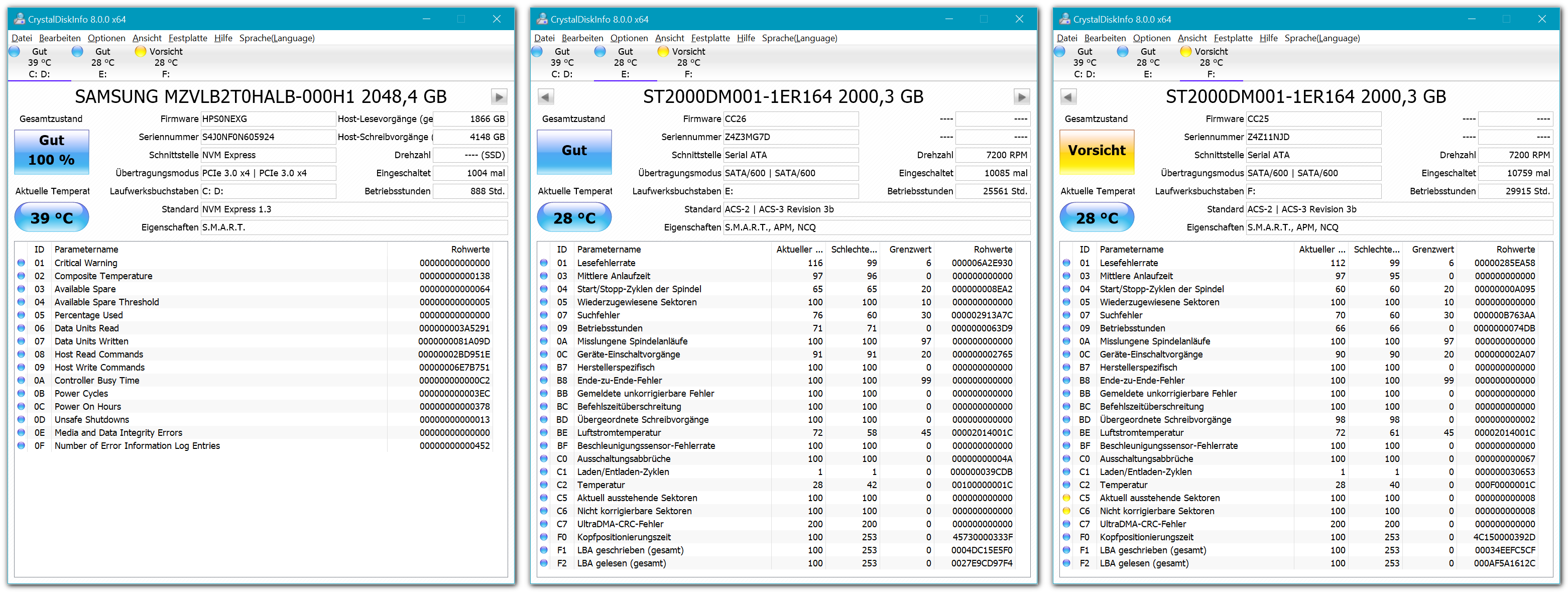This screenshot has height=592, width=1568.
Task: Click Gut health status button in middle window
Action: click(574, 152)
